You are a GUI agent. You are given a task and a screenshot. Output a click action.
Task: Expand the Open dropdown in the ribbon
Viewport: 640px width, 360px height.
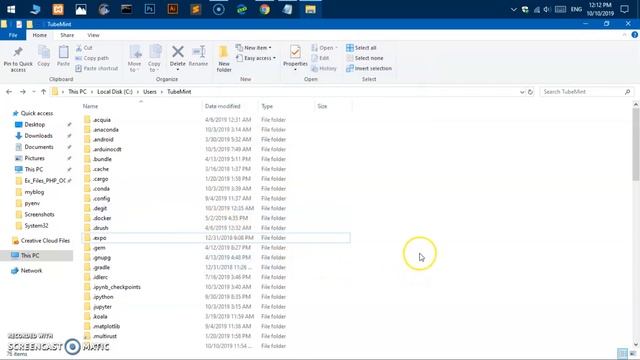click(x=324, y=48)
